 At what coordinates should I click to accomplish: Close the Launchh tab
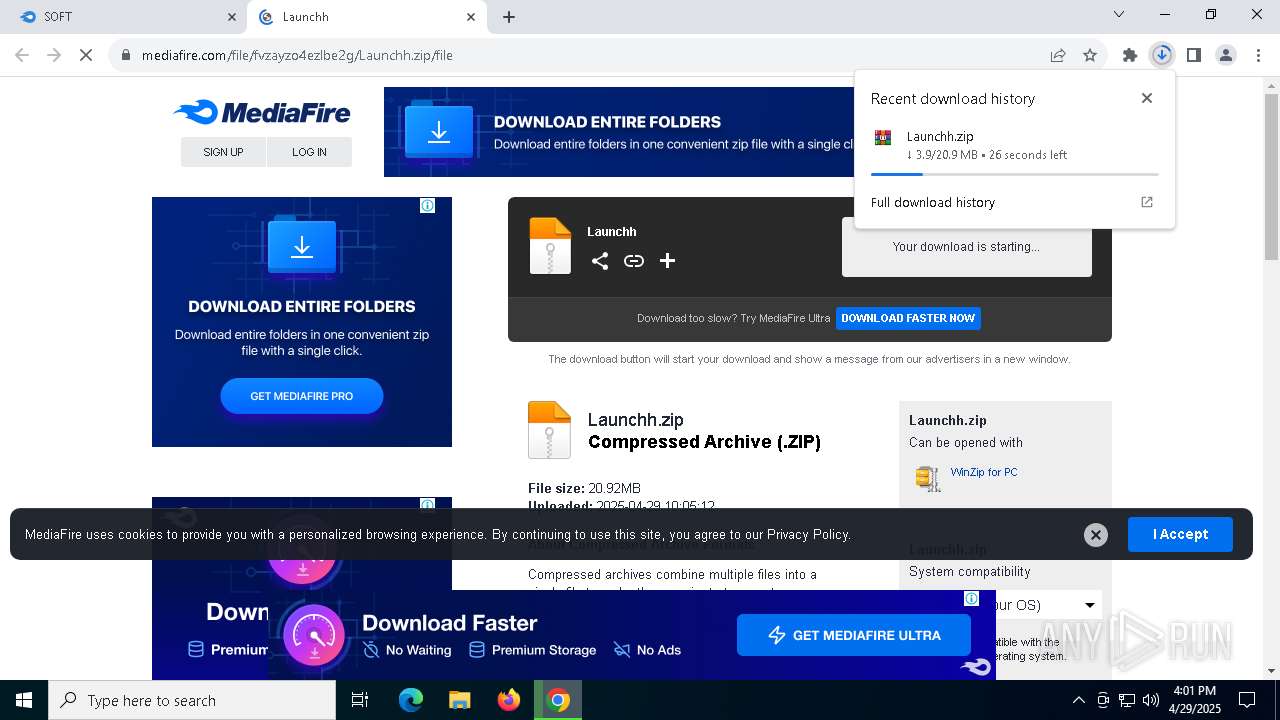471,17
